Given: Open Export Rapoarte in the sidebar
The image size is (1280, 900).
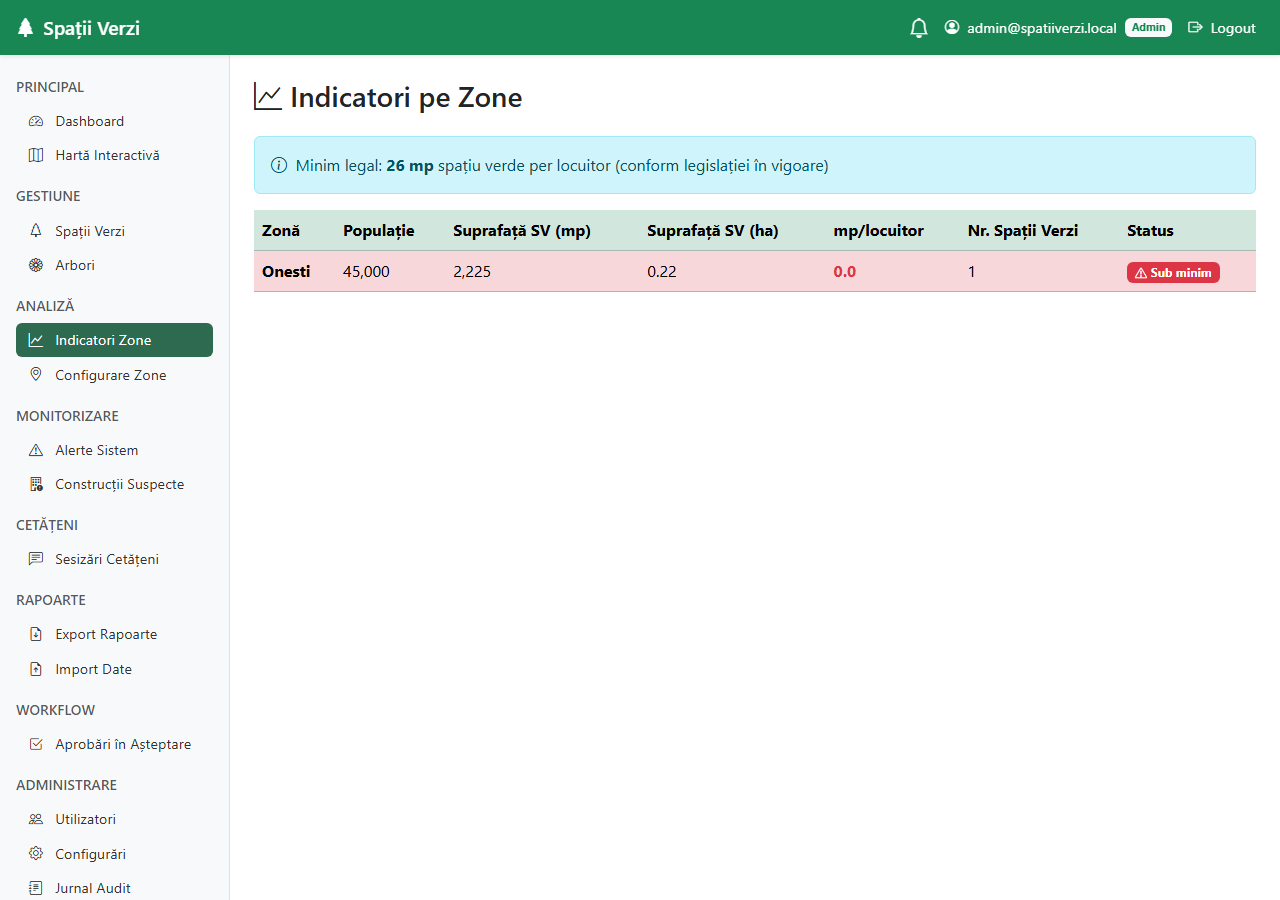Looking at the screenshot, I should [114, 634].
